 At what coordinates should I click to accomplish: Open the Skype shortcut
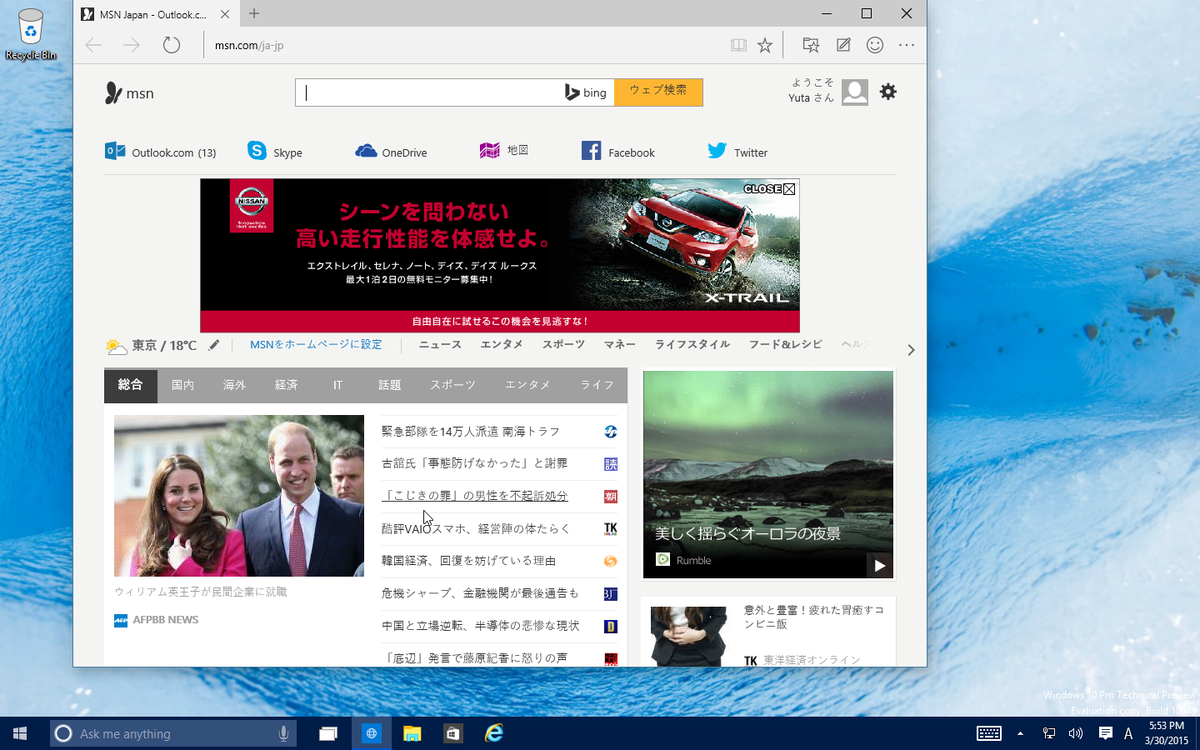pos(275,152)
